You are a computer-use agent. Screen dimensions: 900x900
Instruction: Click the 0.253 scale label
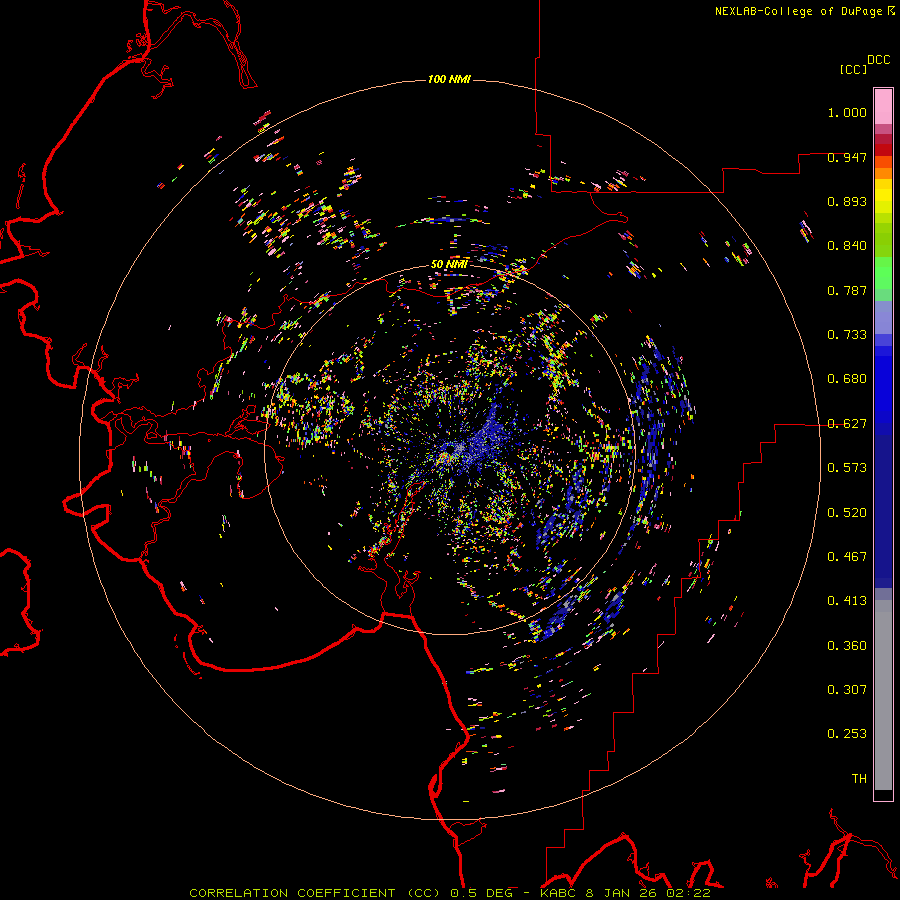coord(847,734)
